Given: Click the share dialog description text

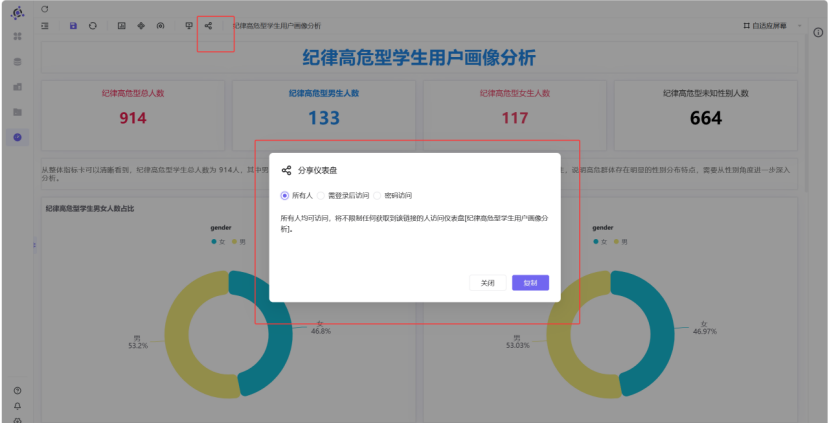Looking at the screenshot, I should coord(414,223).
